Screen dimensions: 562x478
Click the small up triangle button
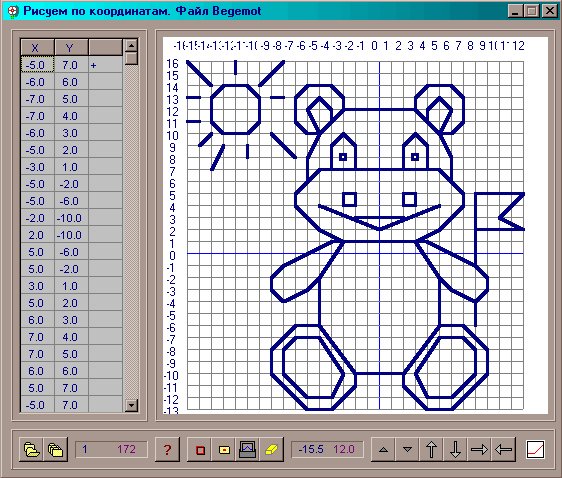pos(383,449)
